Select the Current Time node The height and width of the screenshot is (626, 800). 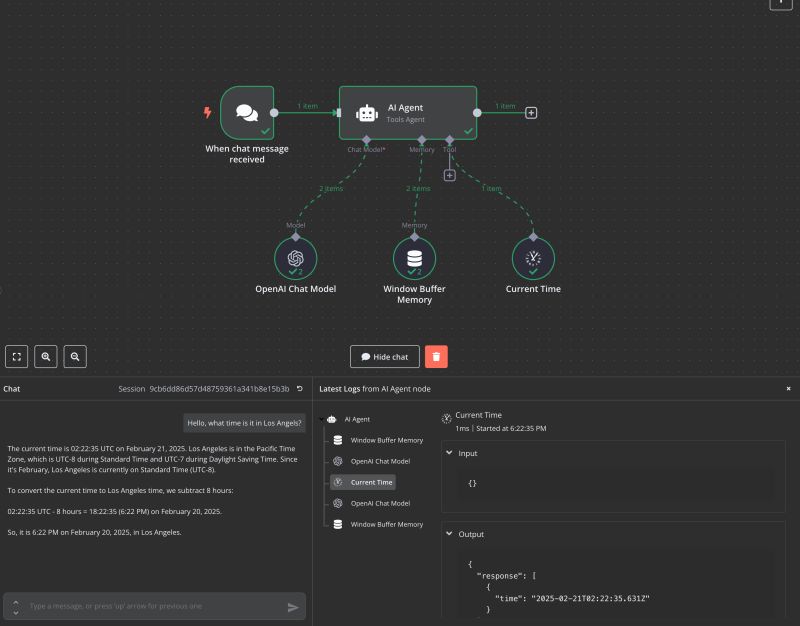click(533, 258)
